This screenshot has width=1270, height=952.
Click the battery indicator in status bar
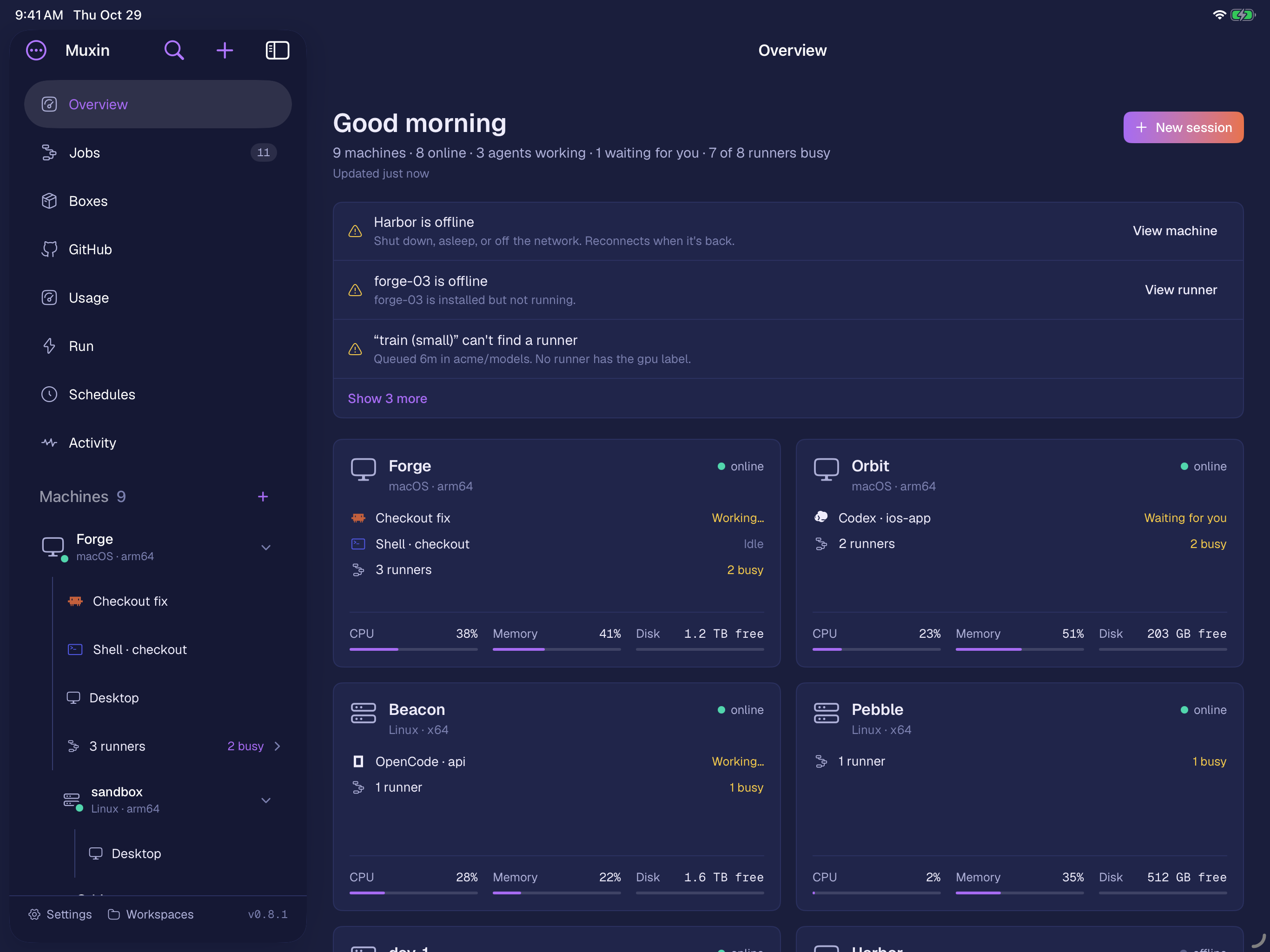[x=1243, y=15]
